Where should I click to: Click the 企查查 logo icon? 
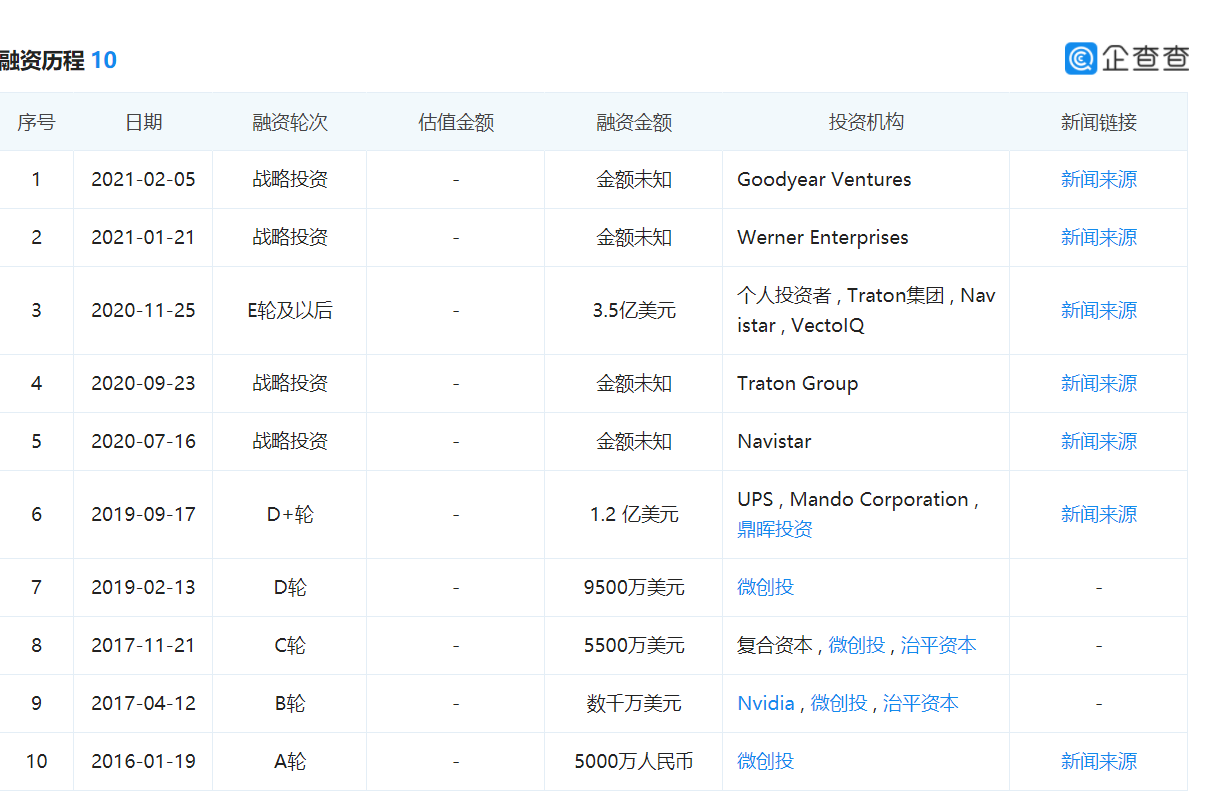[1081, 59]
